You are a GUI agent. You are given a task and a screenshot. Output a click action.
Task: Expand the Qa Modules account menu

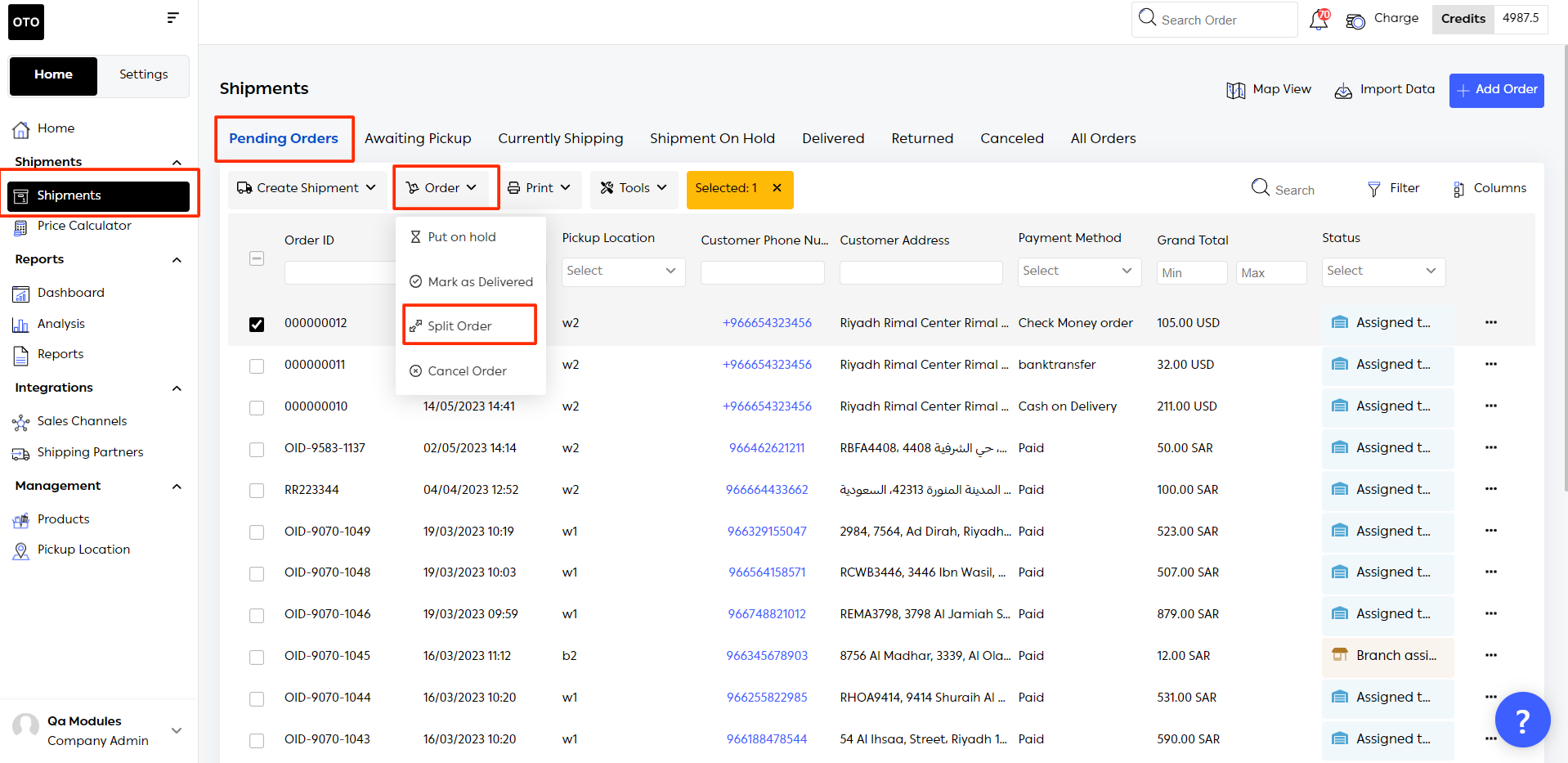coord(177,730)
